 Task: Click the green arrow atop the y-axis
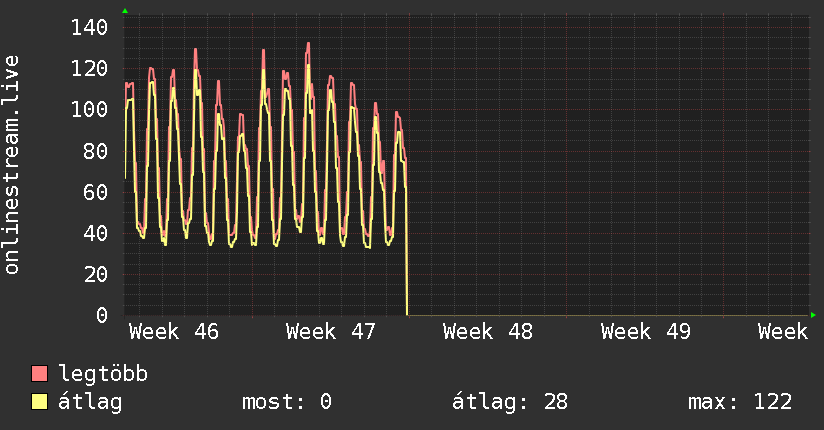[125, 11]
